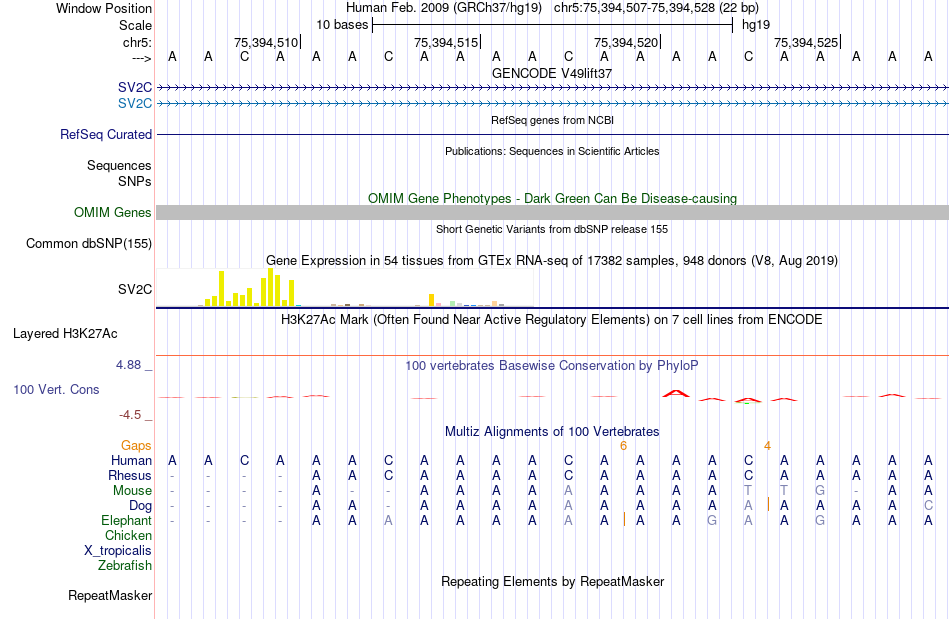
Task: Click the OMIM Gene Phenotypes green title
Action: coord(552,199)
